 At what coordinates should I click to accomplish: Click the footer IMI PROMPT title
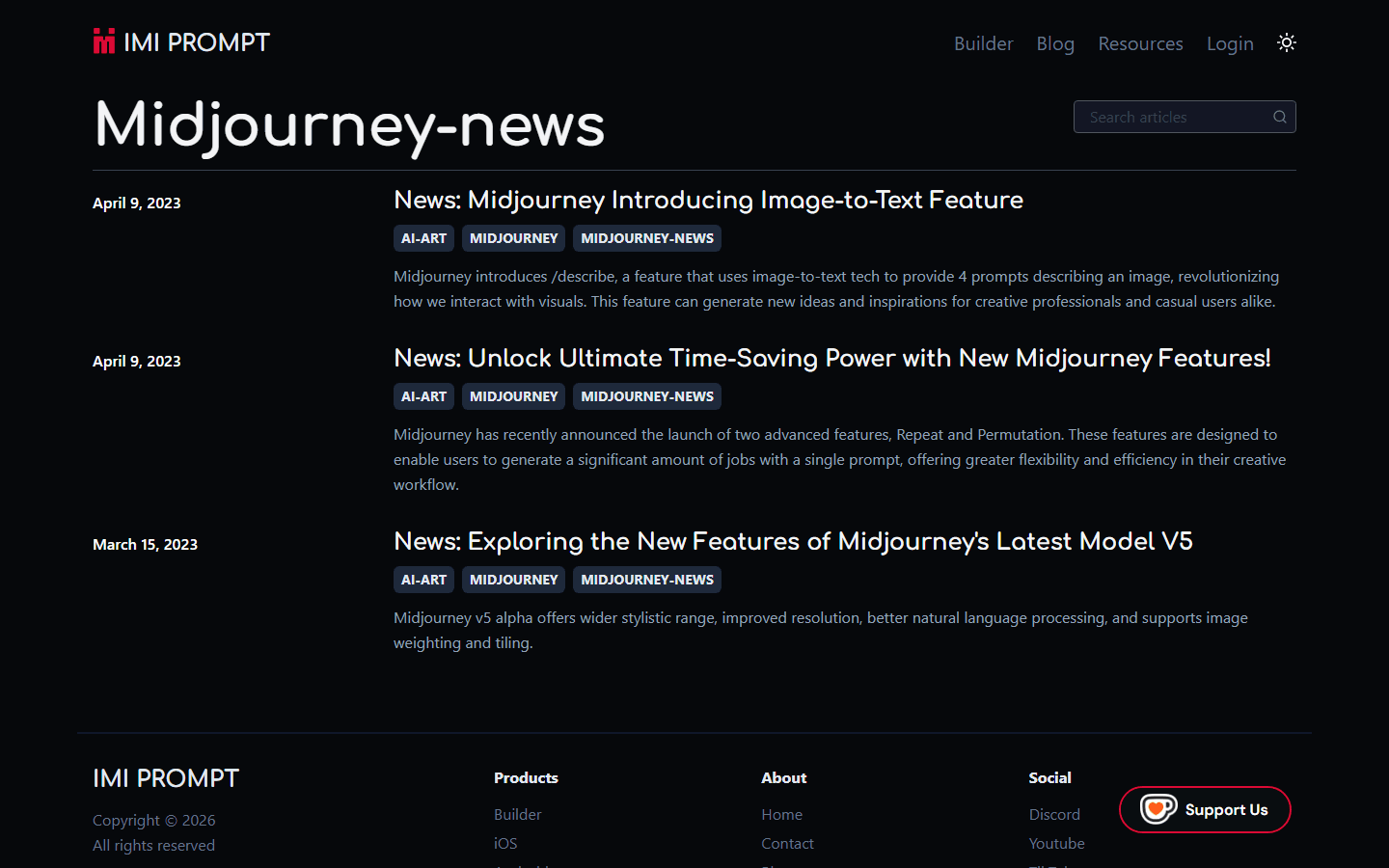pos(166,778)
